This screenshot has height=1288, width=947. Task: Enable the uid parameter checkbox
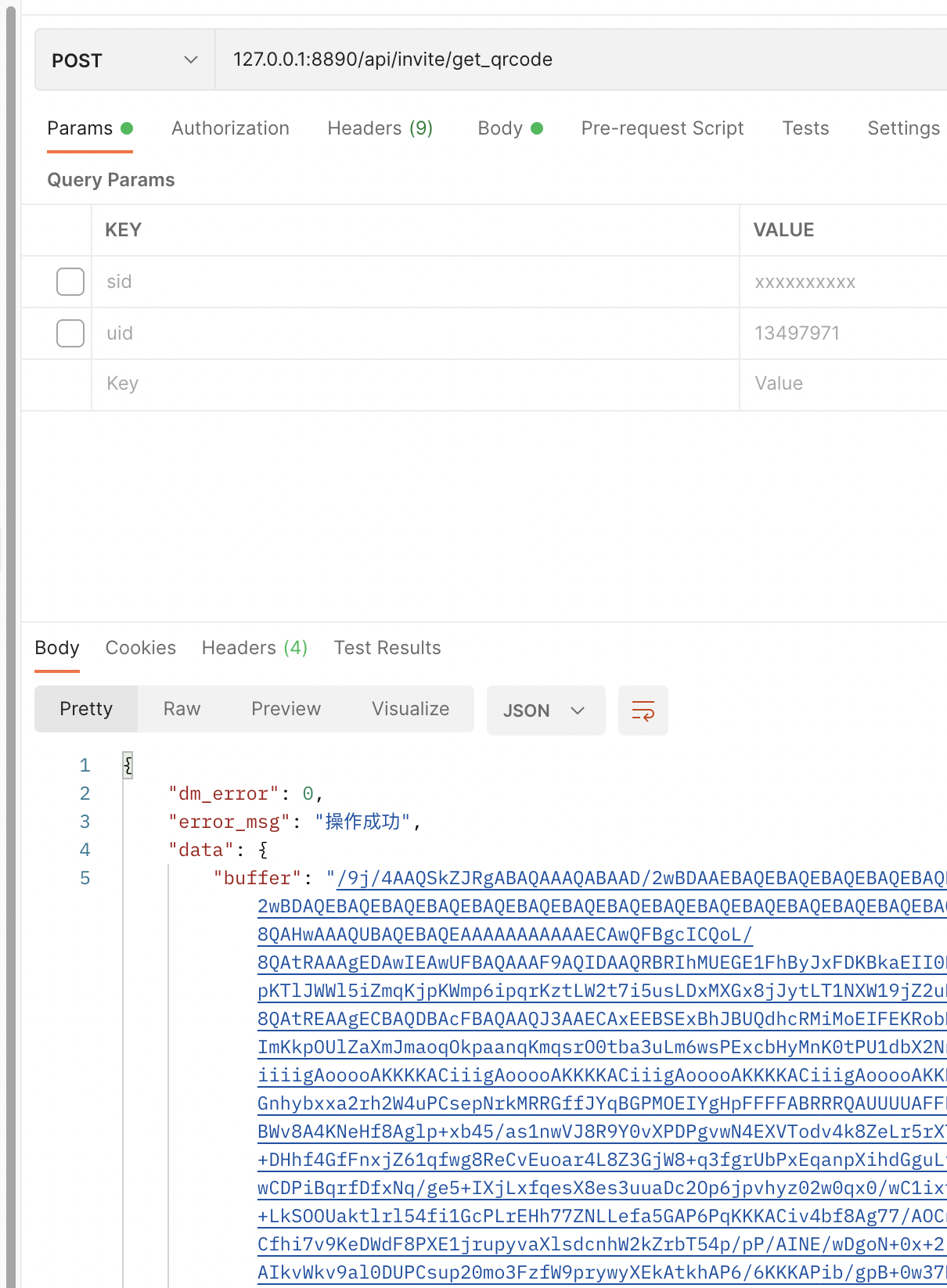[70, 333]
